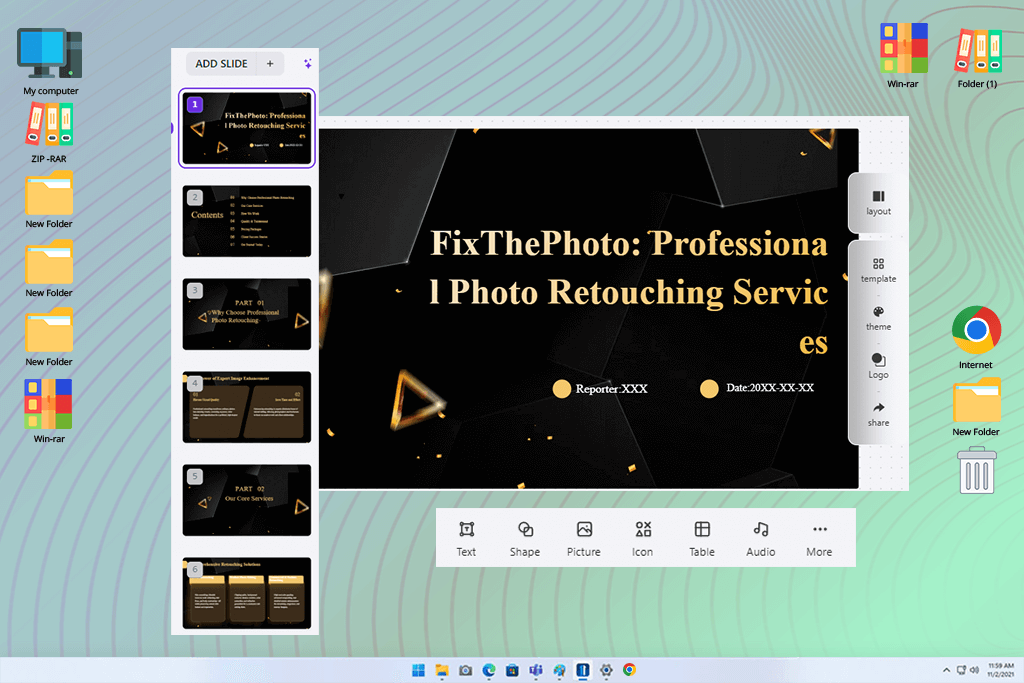Open Settings gear in taskbar
The height and width of the screenshot is (683, 1024).
click(606, 670)
